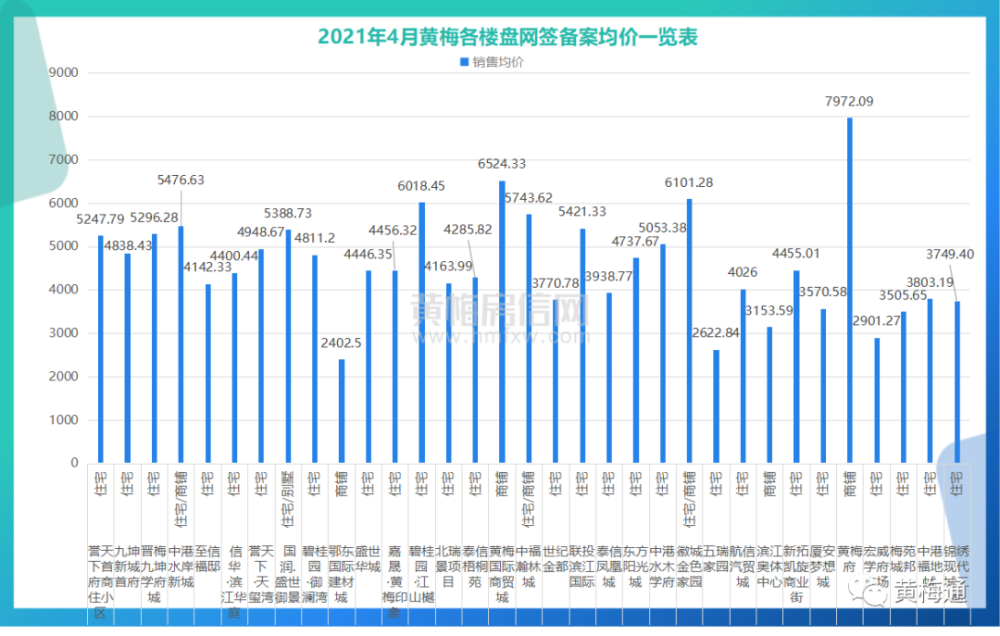The width and height of the screenshot is (1000, 636).
Task: Click the data label 5053.38
Action: 663,228
